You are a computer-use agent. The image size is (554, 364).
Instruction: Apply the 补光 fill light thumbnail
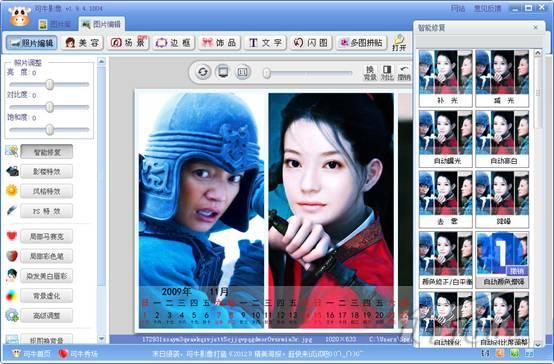pos(446,78)
